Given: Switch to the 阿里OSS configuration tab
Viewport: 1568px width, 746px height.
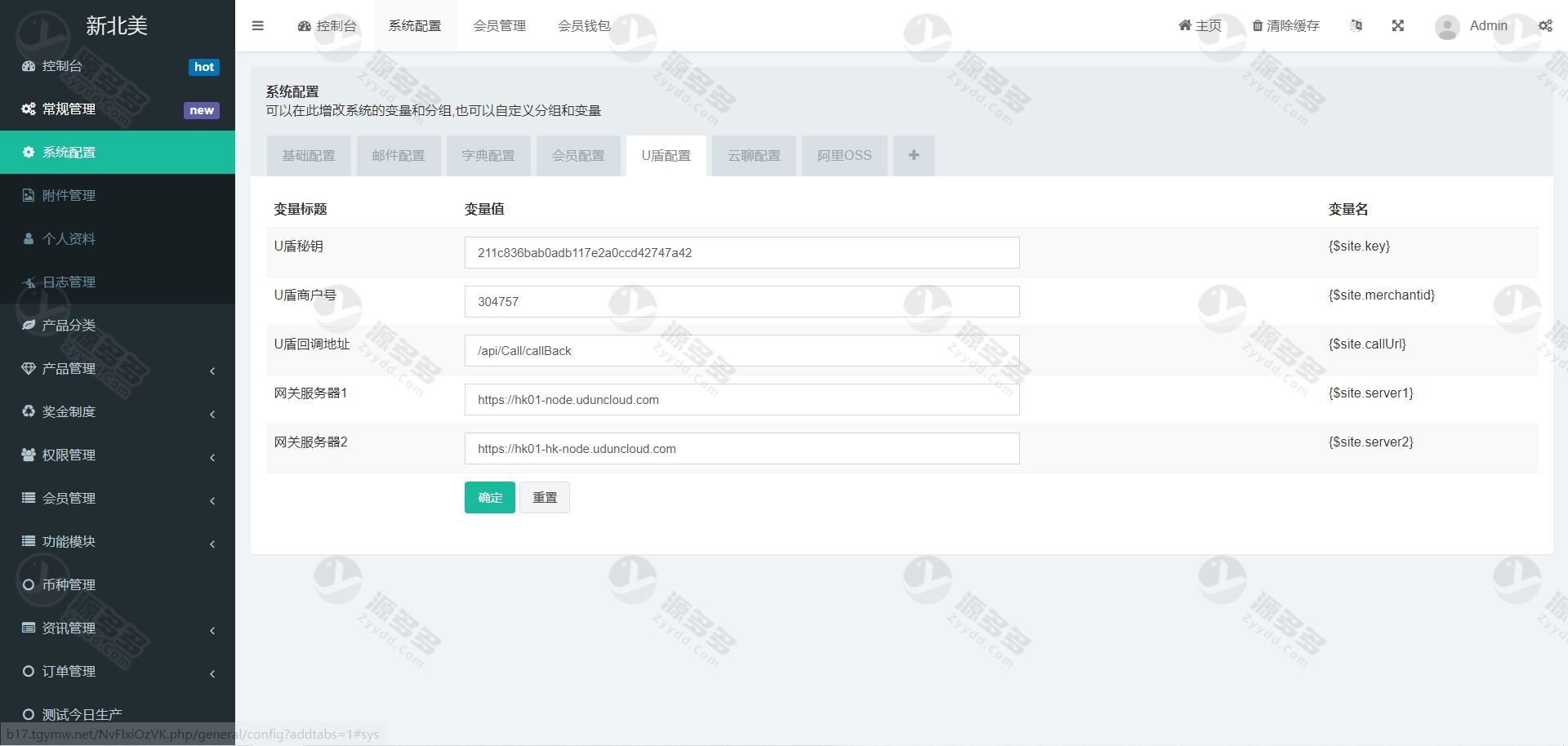Looking at the screenshot, I should [844, 155].
